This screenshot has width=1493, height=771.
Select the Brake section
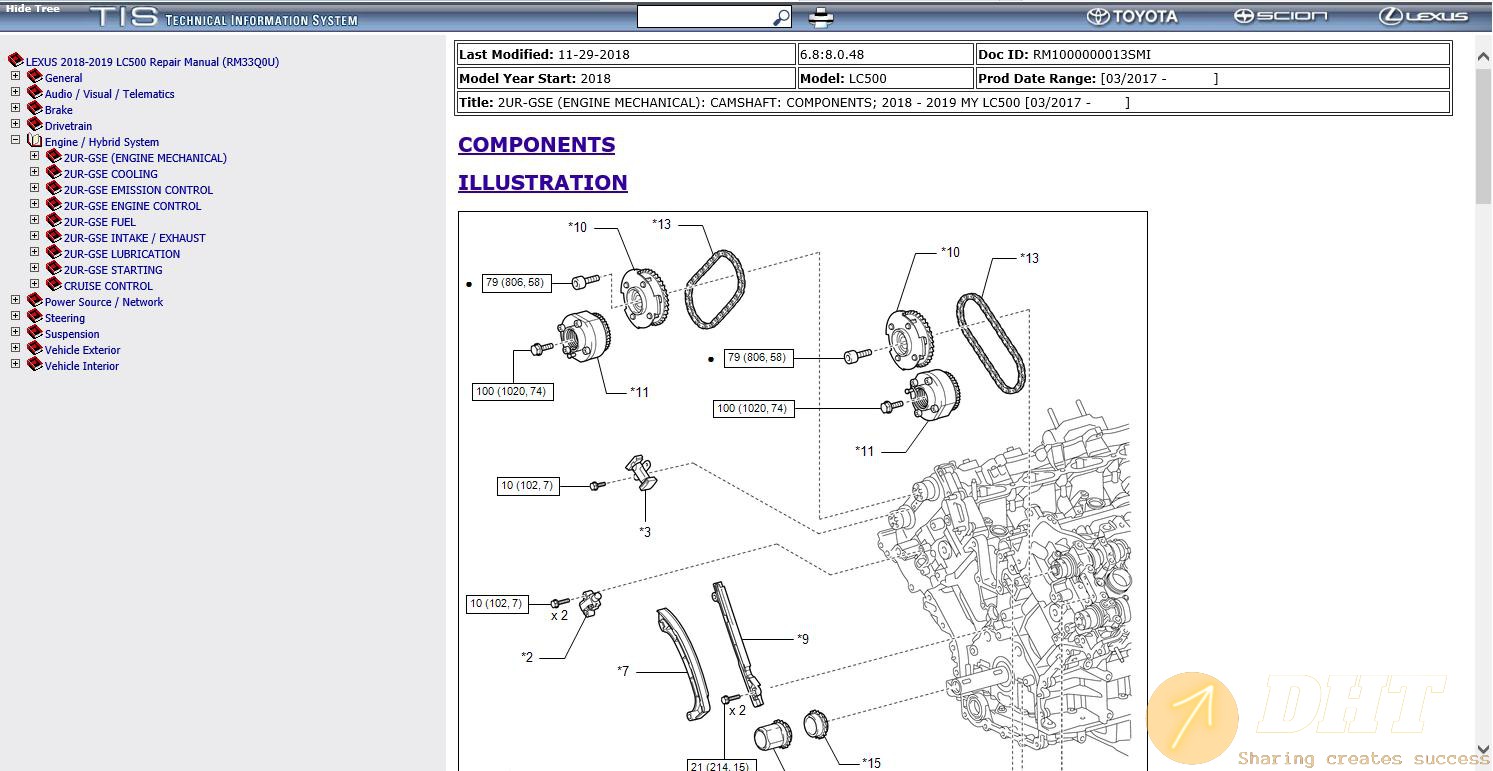(x=58, y=110)
